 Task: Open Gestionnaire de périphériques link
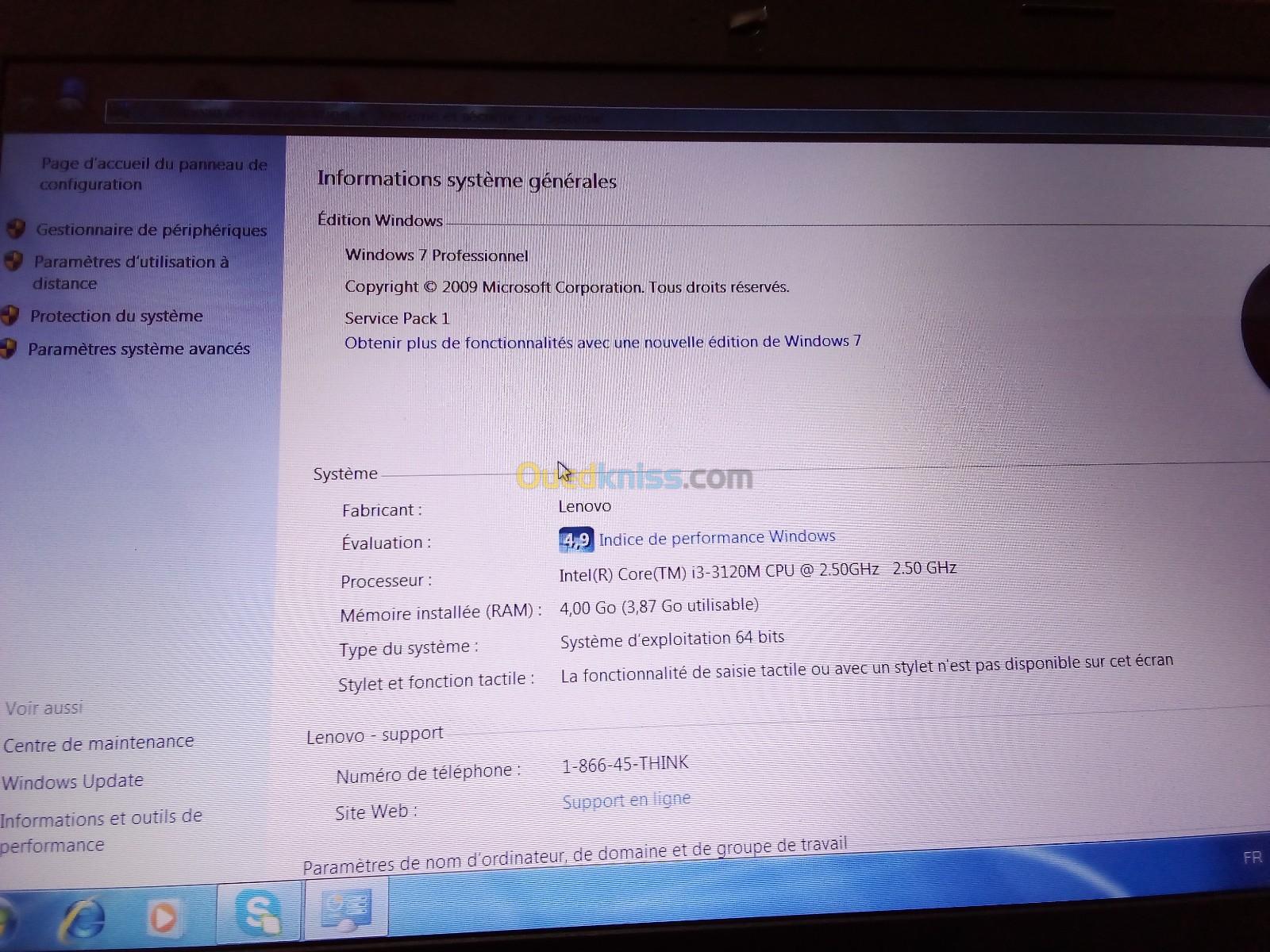(152, 230)
